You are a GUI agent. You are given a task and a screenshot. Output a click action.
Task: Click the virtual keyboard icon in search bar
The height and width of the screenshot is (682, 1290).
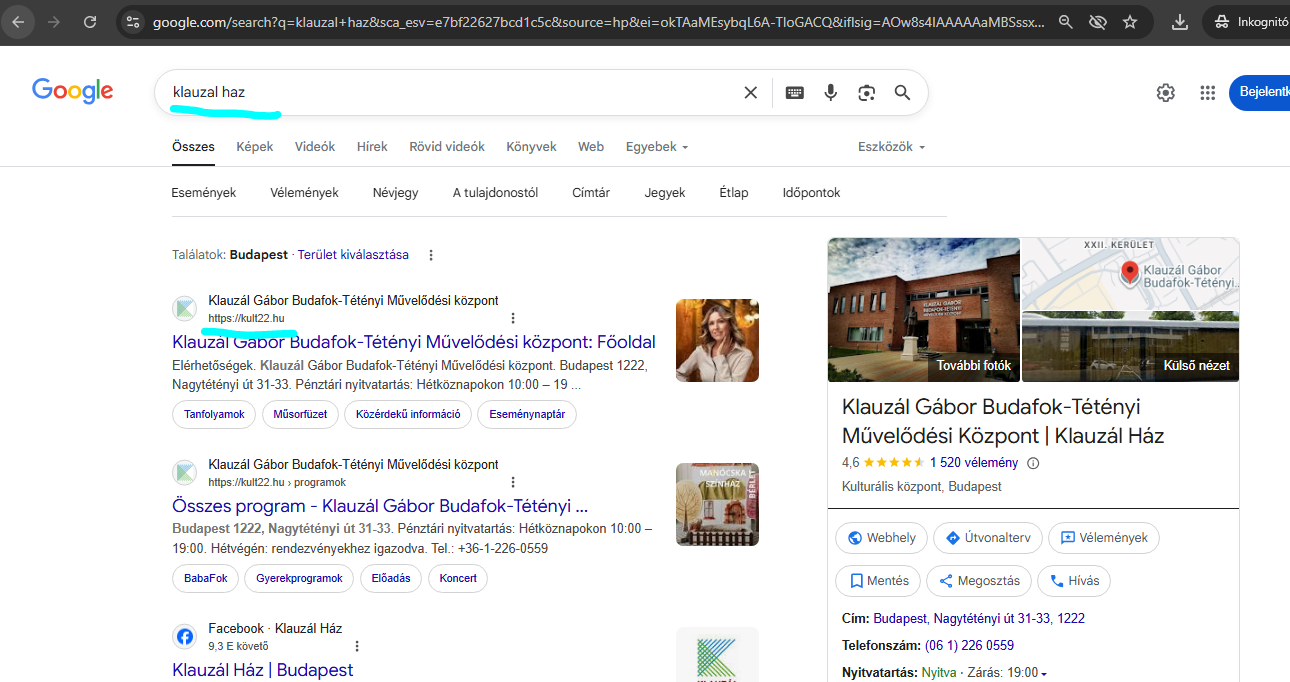point(795,93)
